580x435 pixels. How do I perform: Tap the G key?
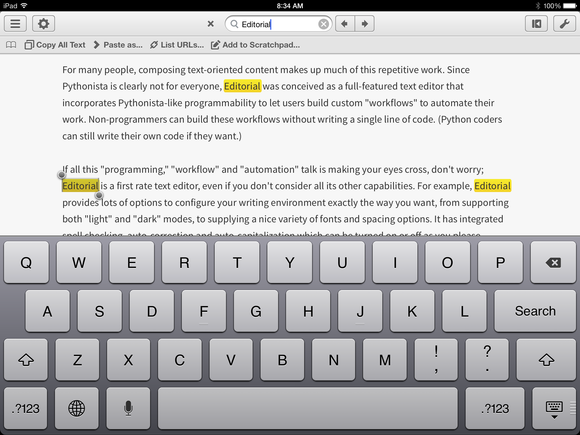[x=256, y=311]
